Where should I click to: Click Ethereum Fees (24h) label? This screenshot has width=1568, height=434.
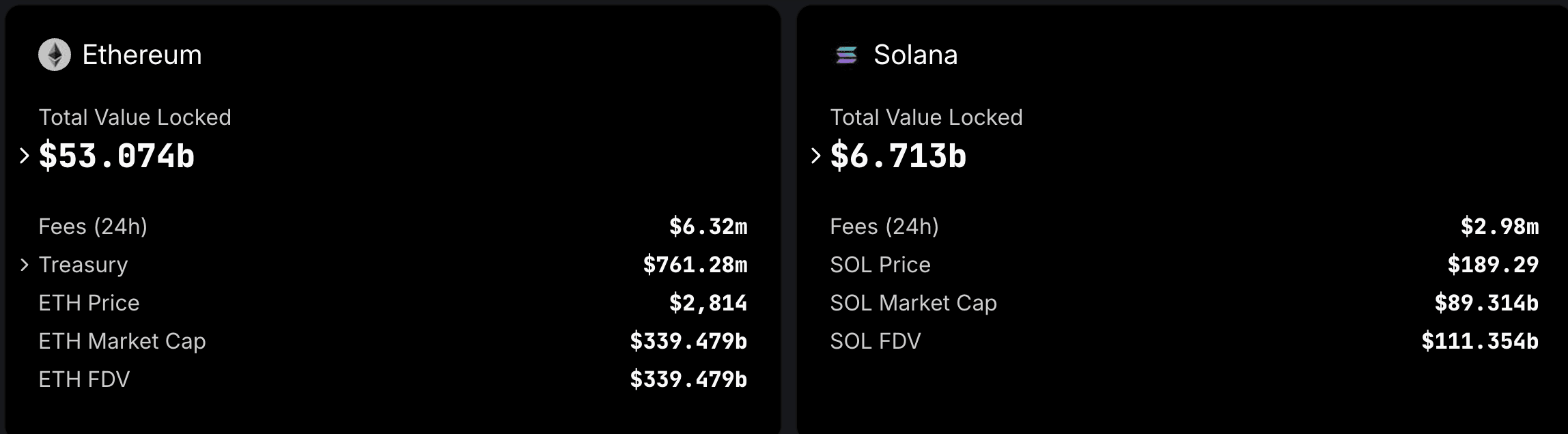[x=93, y=227]
